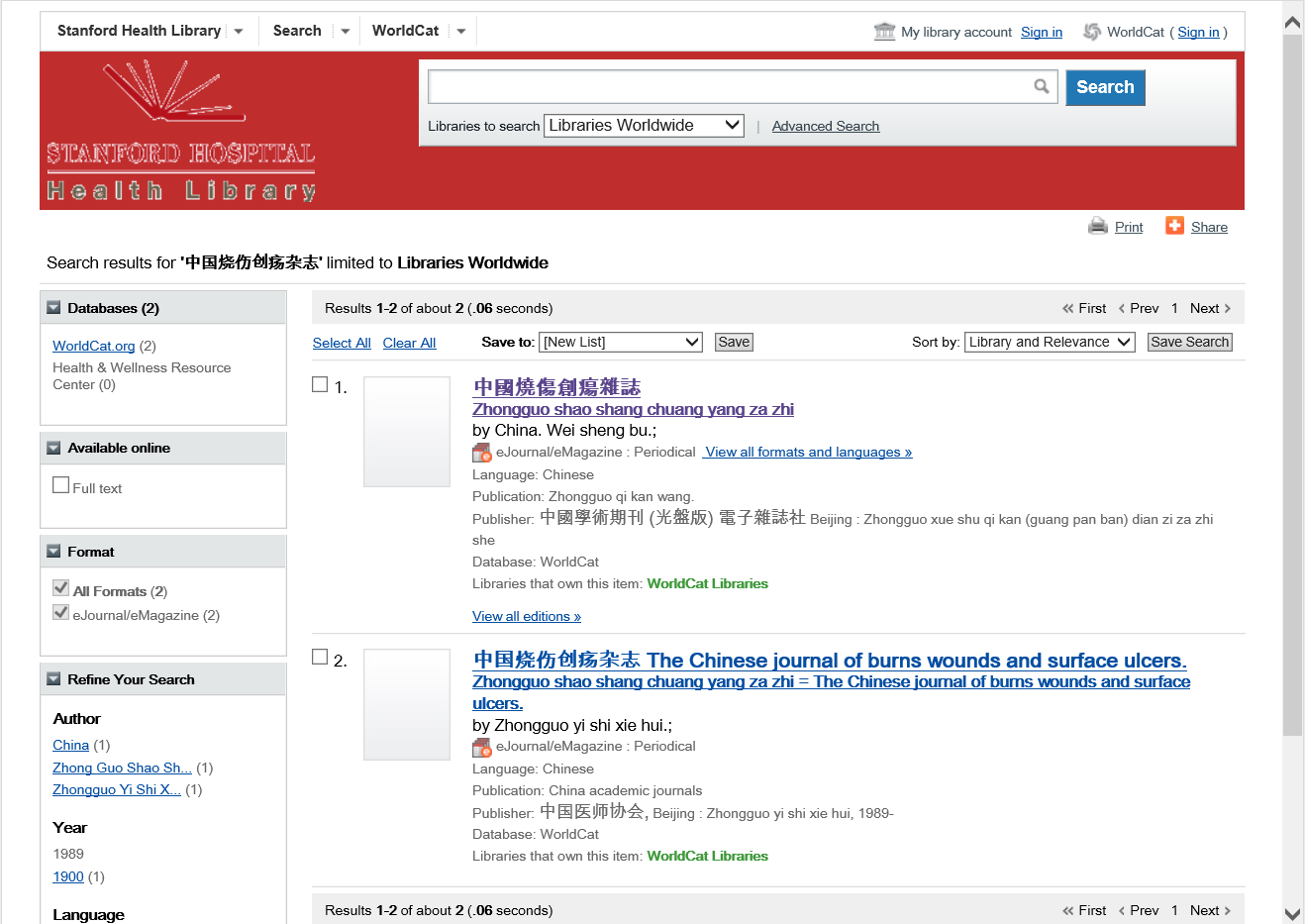The width and height of the screenshot is (1305, 924).
Task: Click the library building account icon
Action: (x=884, y=32)
